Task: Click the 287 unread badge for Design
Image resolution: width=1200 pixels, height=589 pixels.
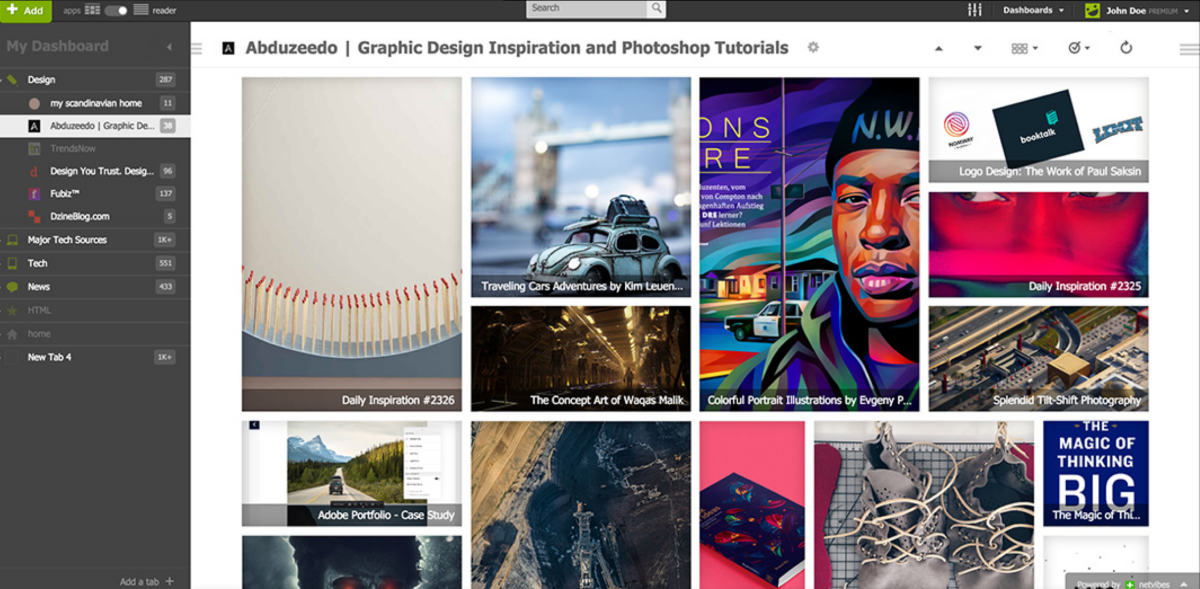Action: tap(165, 79)
